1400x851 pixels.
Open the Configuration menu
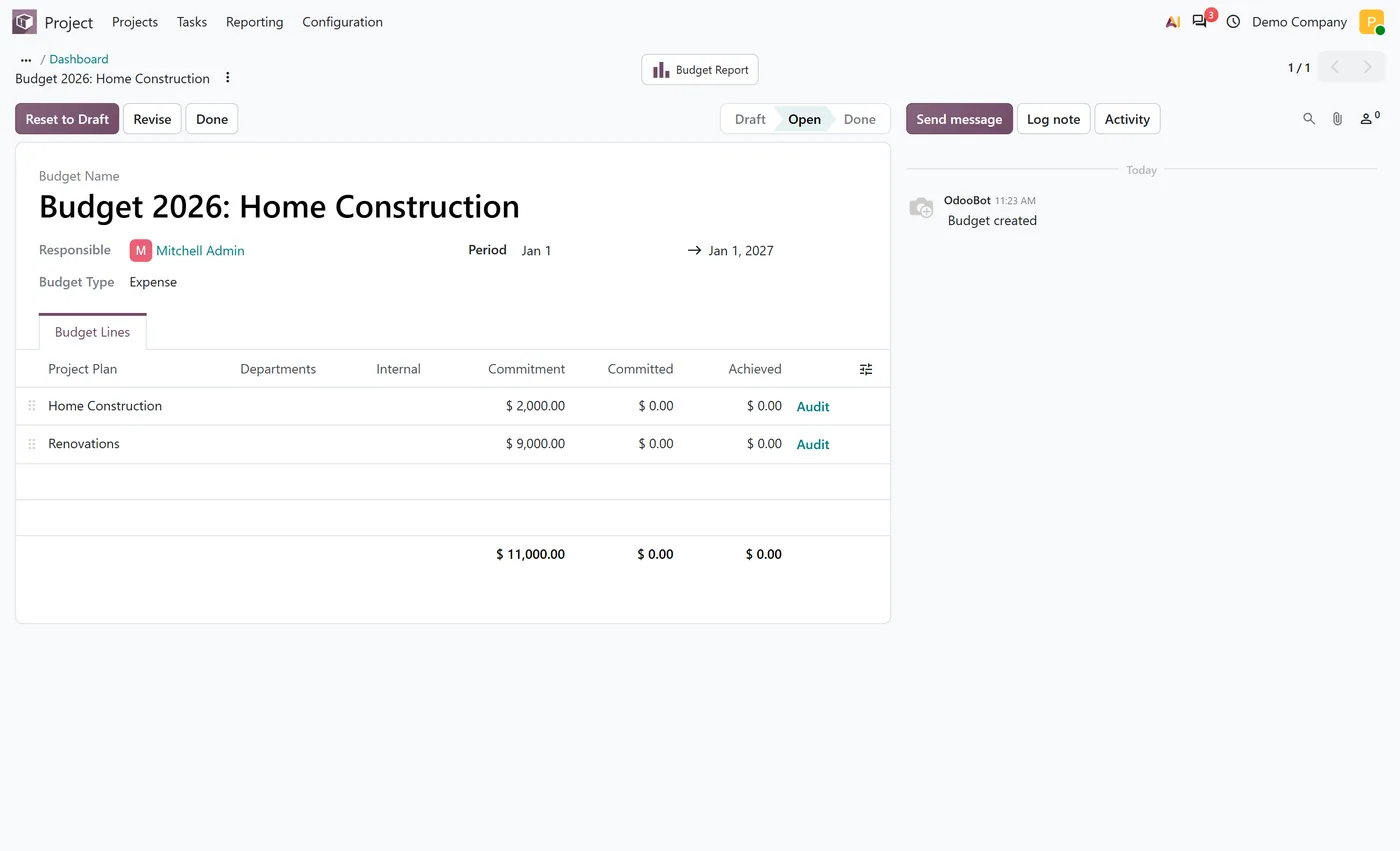[x=342, y=22]
